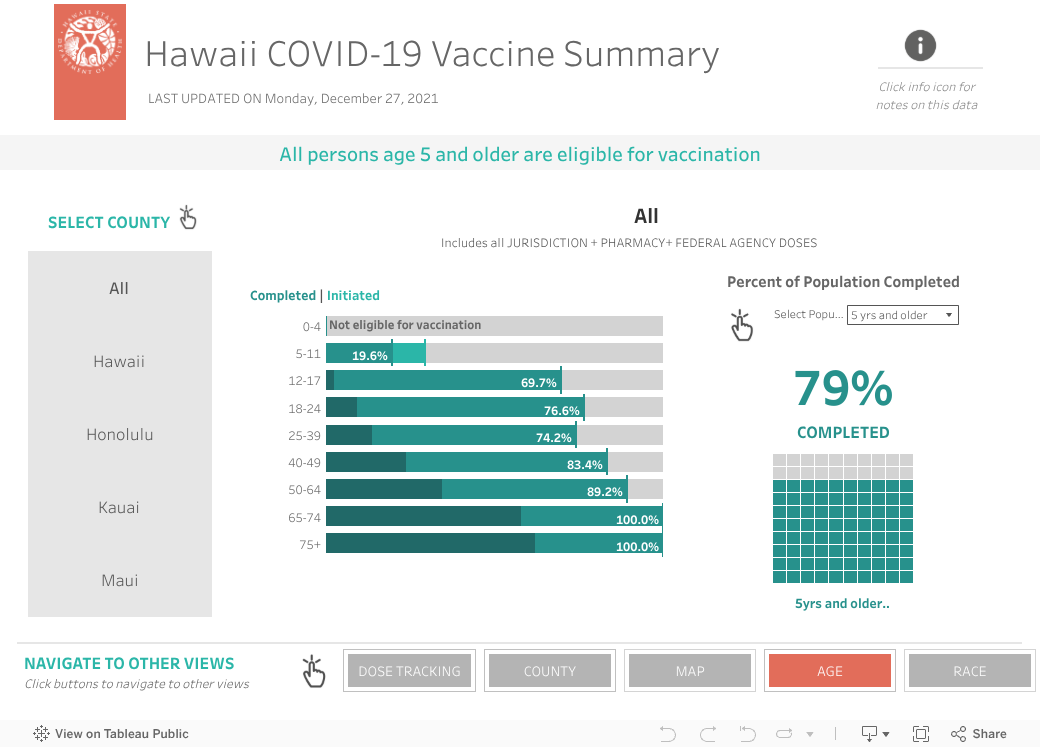Click the undo icon in Tableau toolbar
The height and width of the screenshot is (747, 1040).
click(x=668, y=734)
